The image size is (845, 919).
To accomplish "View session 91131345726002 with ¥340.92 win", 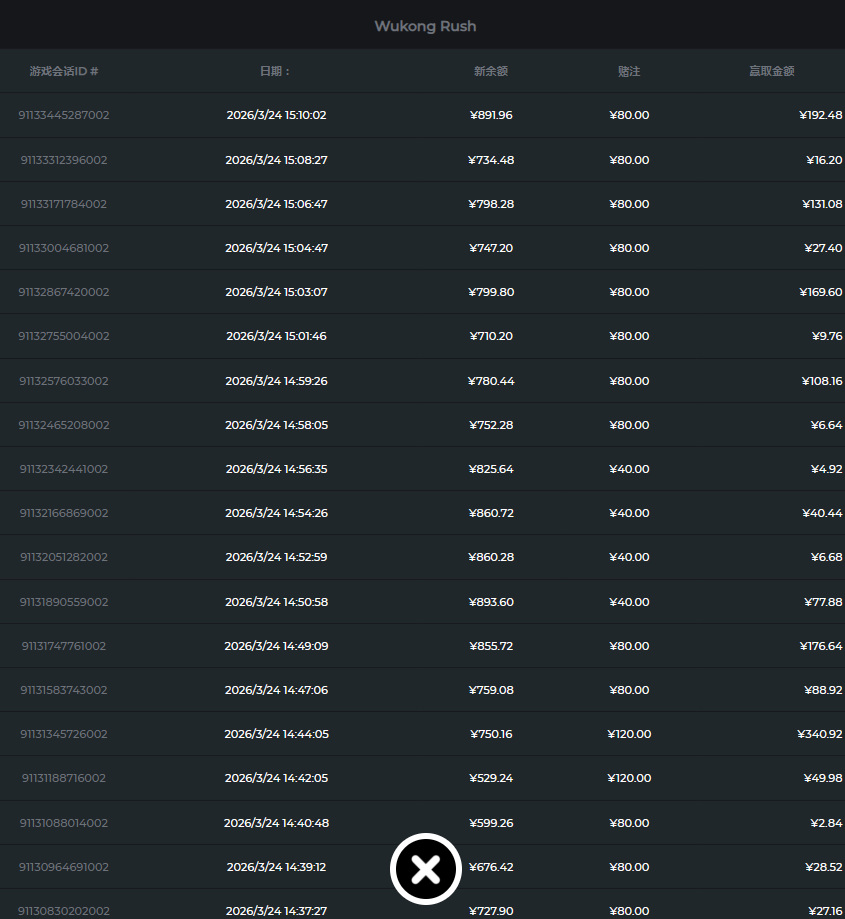I will pos(64,734).
